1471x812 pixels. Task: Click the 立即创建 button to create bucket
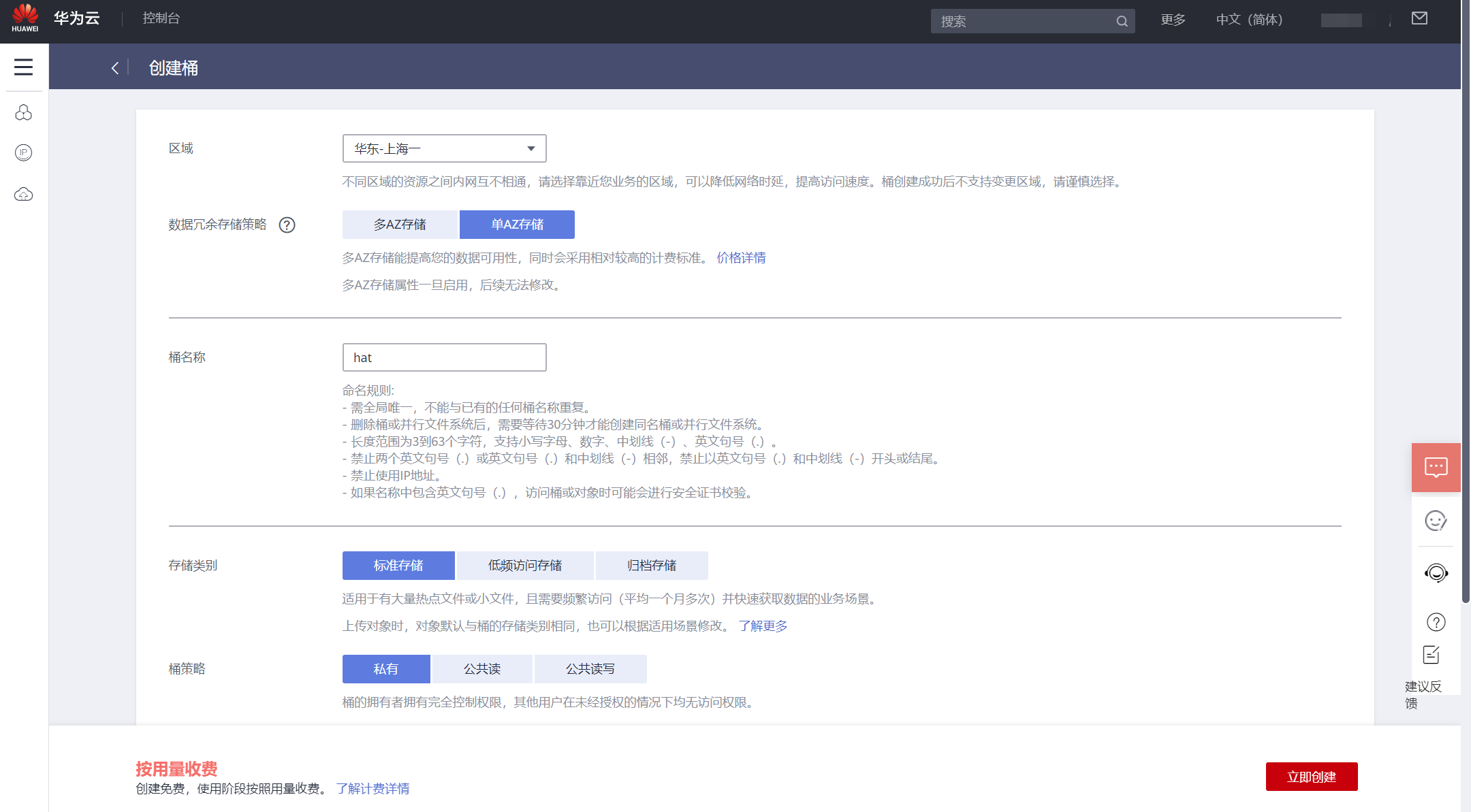[x=1312, y=777]
